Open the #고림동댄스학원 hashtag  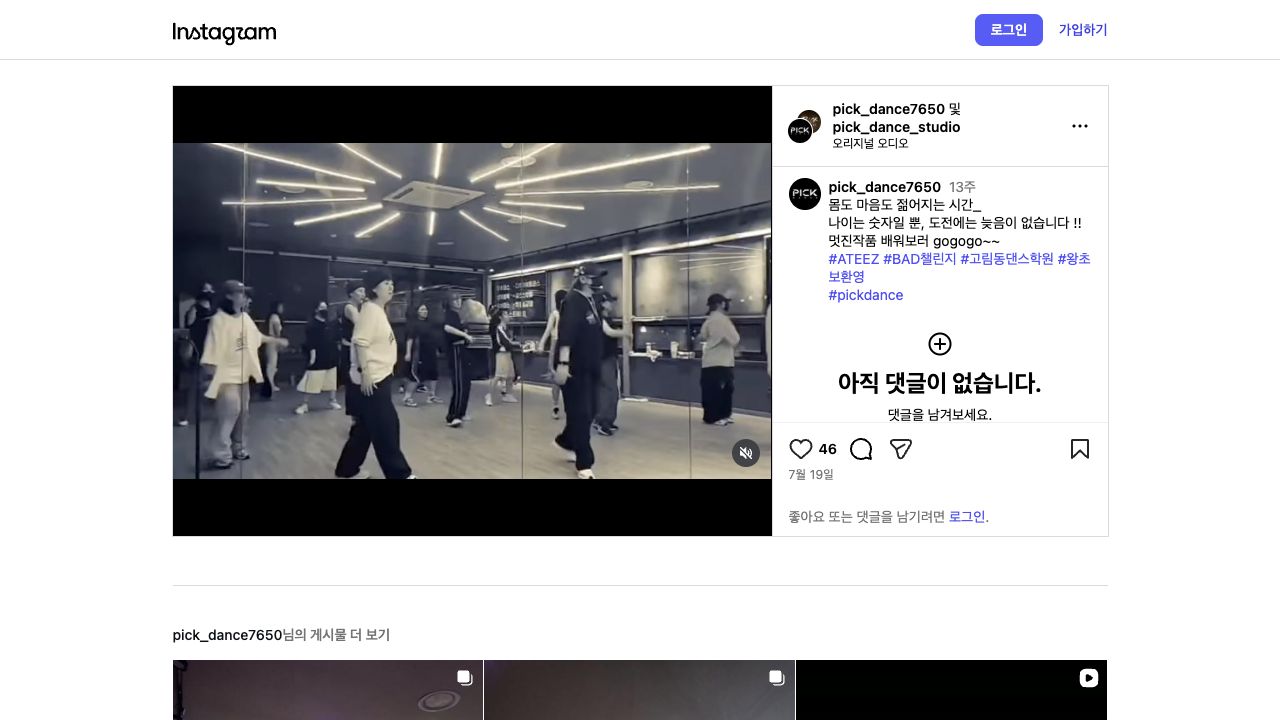pyautogui.click(x=1007, y=259)
